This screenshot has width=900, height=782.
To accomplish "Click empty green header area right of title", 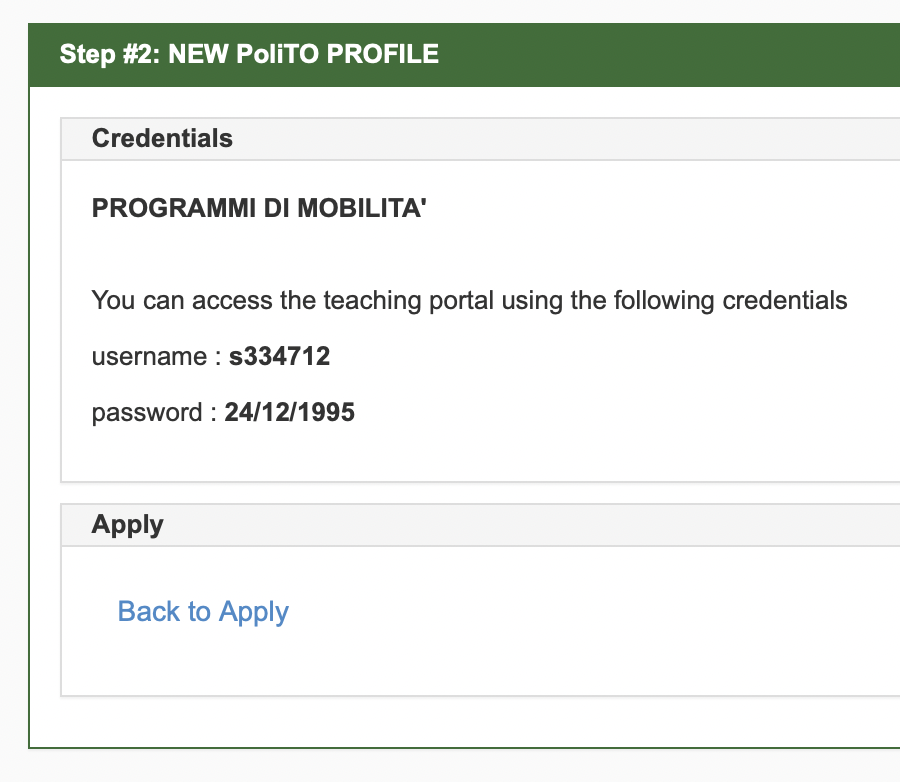I will (x=670, y=53).
